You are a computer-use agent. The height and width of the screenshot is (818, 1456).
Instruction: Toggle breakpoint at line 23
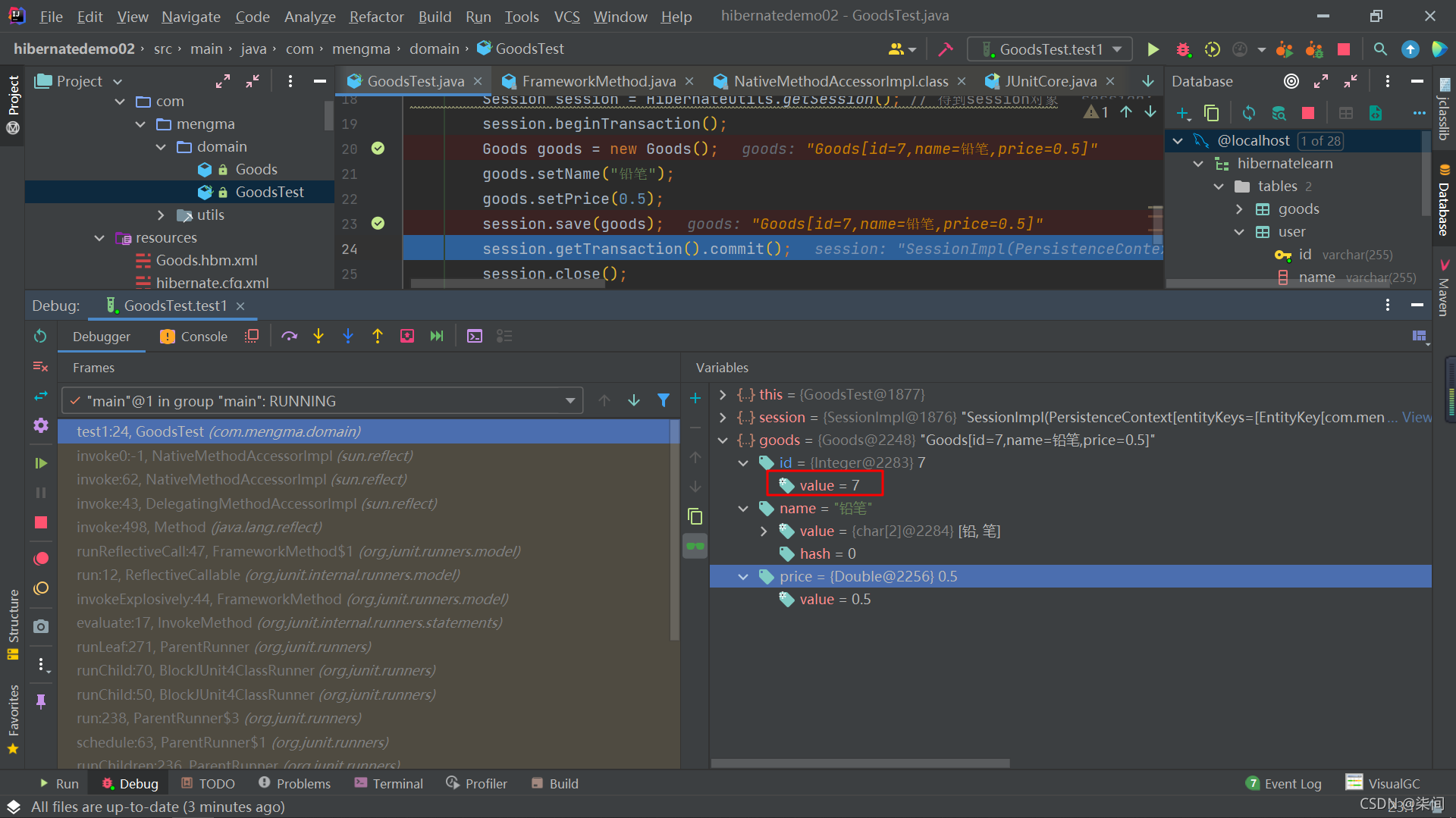(x=378, y=224)
